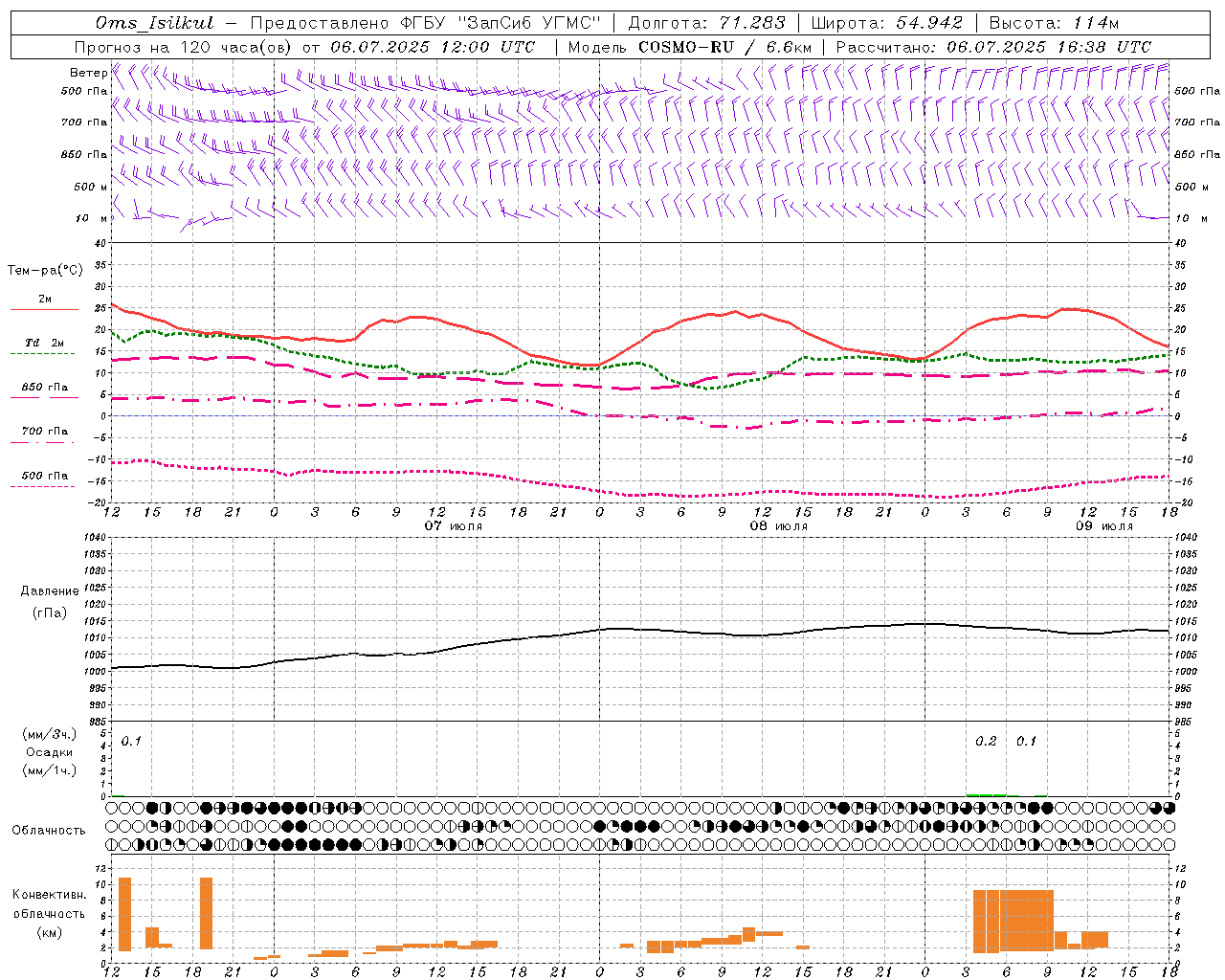Select the 07 июля date label

454,526
